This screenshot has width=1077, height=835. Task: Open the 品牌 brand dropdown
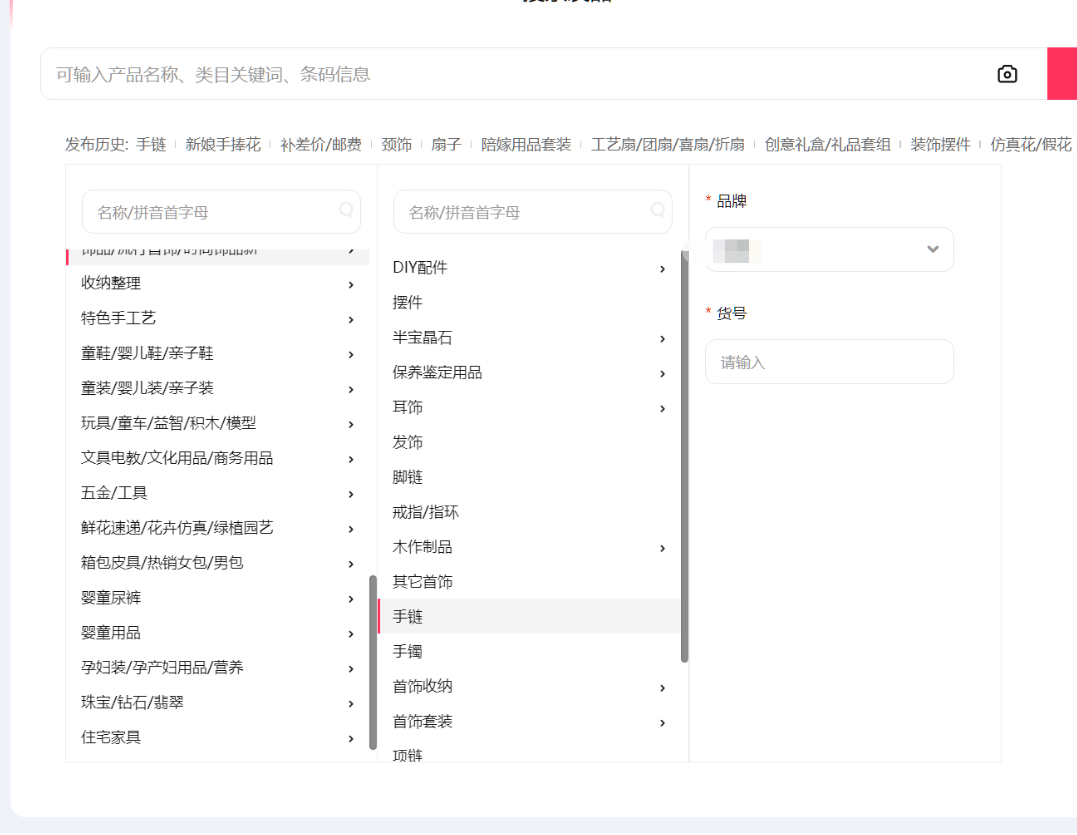tap(829, 249)
